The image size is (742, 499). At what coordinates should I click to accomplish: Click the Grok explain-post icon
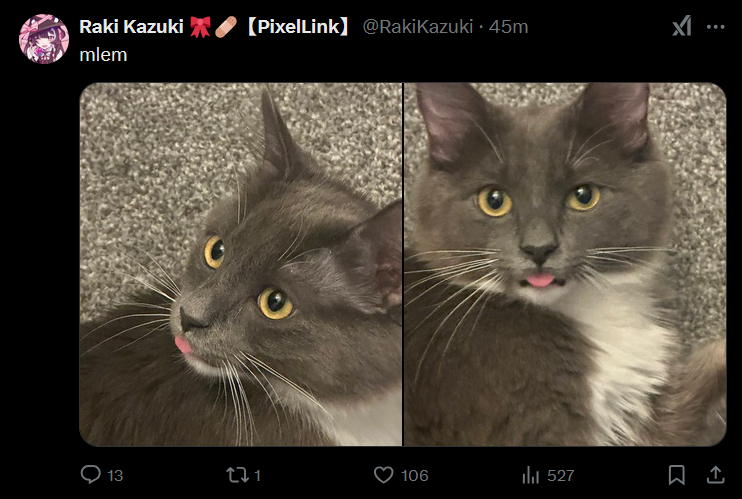681,27
